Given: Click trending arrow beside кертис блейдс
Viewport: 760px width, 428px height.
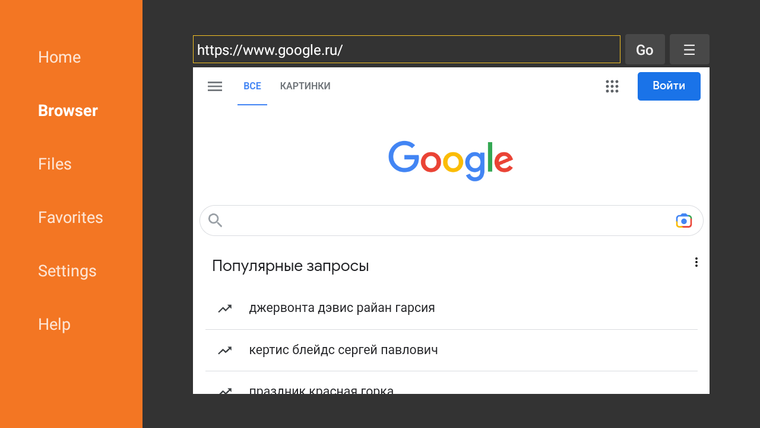Looking at the screenshot, I should click(x=225, y=350).
